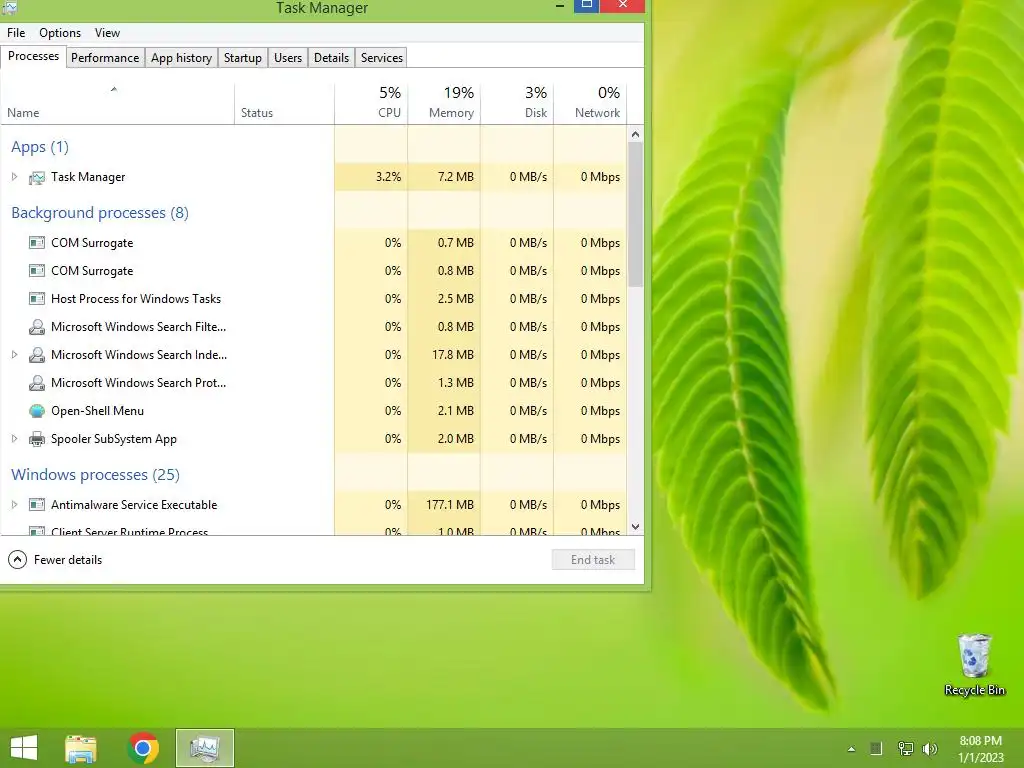Click the Microsoft Windows Search Protocol icon
Image resolution: width=1024 pixels, height=768 pixels.
37,383
